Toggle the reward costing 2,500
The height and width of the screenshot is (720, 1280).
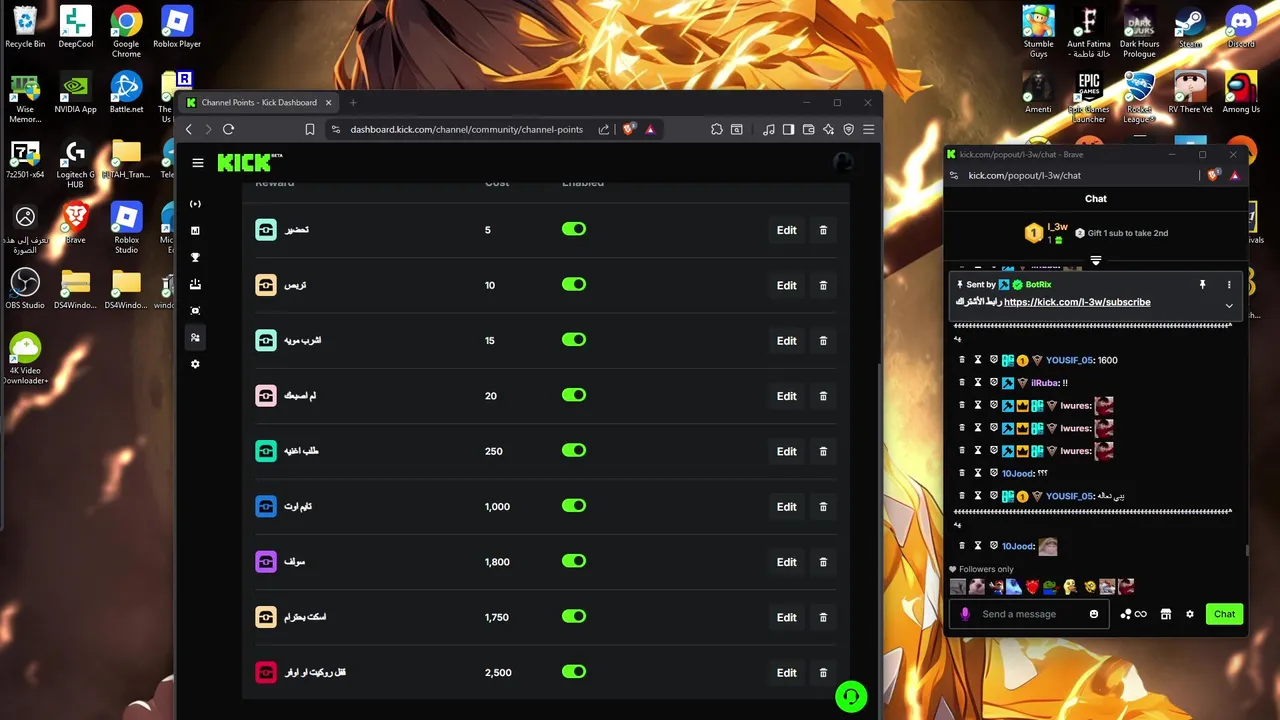coord(574,672)
